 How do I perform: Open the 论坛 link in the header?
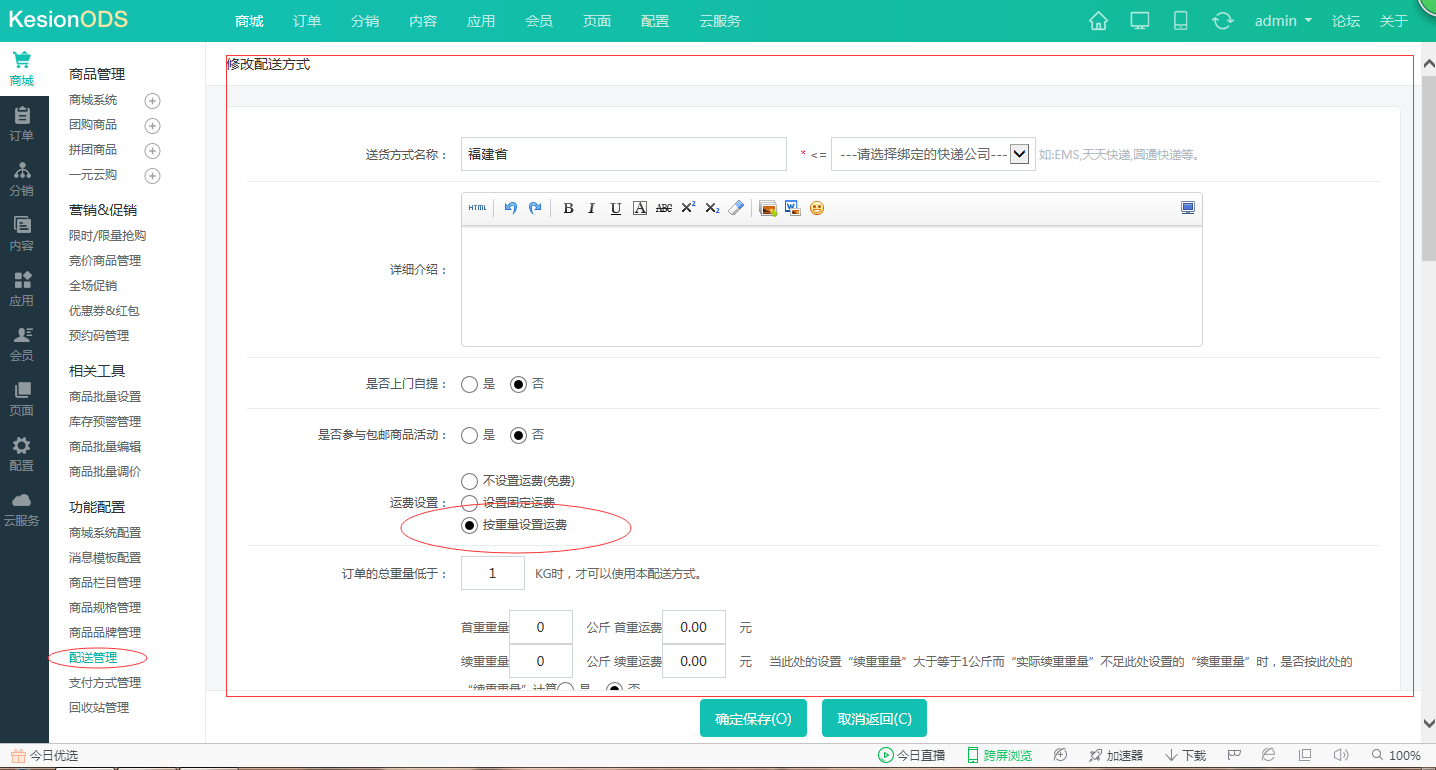point(1346,21)
